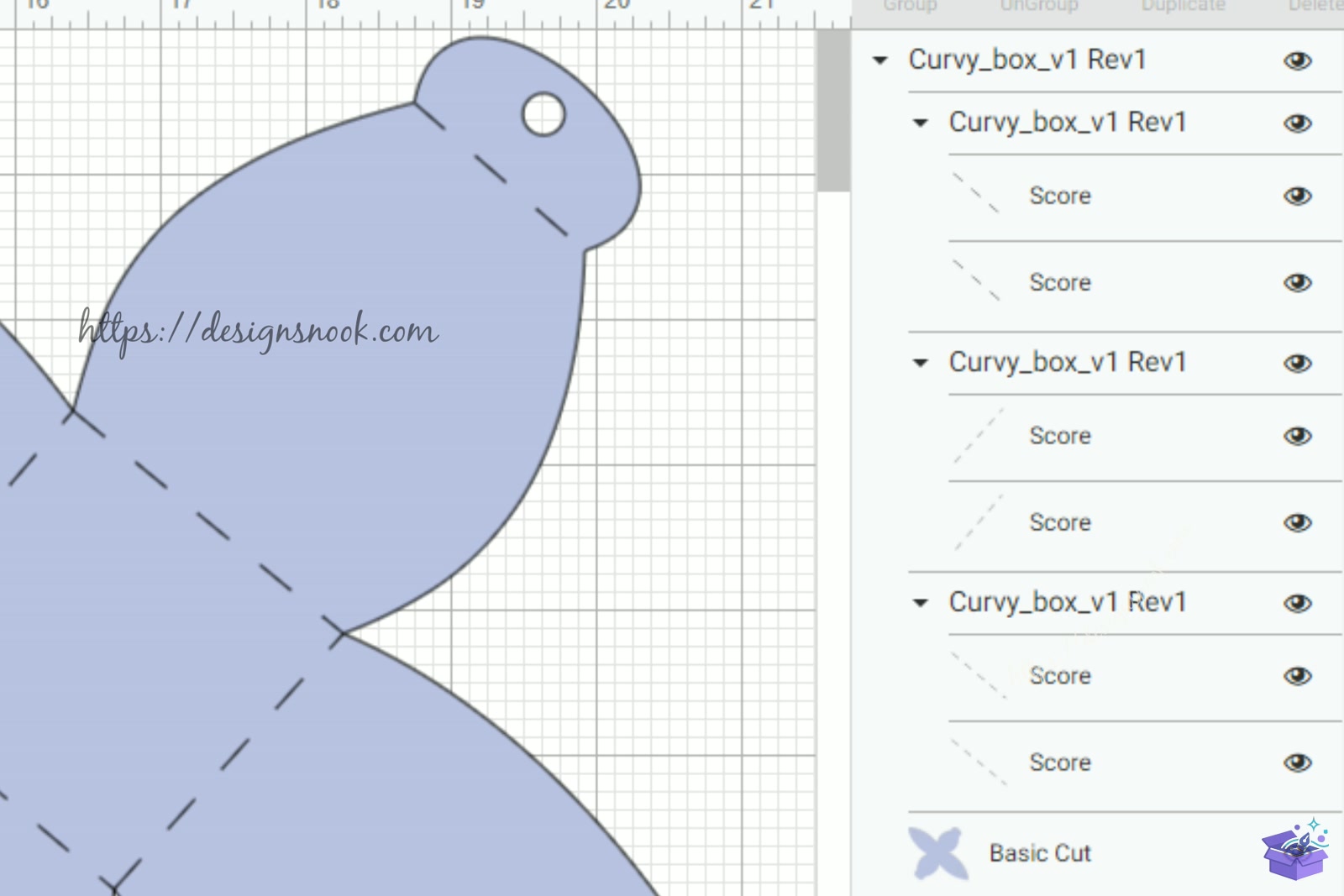This screenshot has height=896, width=1344.
Task: Collapse the top-level Curvy_box_v1 Rev1 group
Action: [x=880, y=60]
